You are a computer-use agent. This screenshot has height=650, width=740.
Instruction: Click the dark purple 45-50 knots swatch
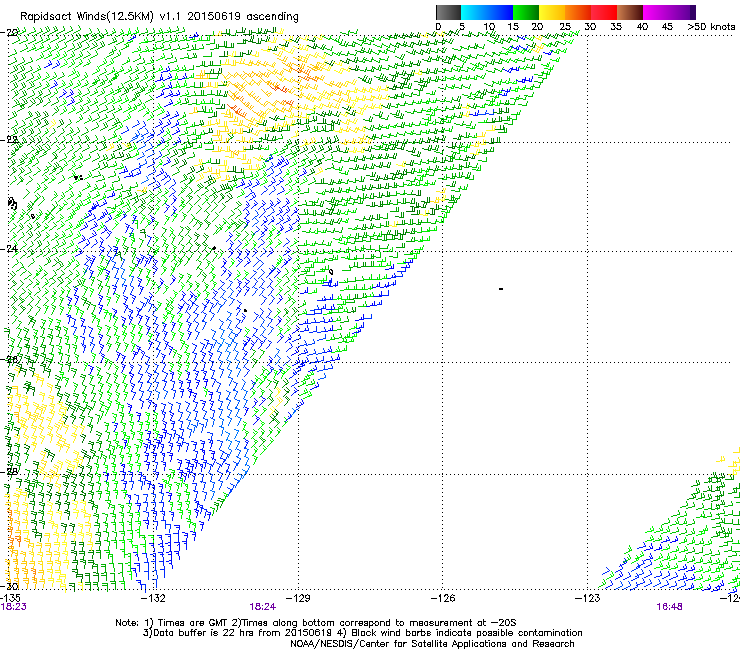(682, 12)
